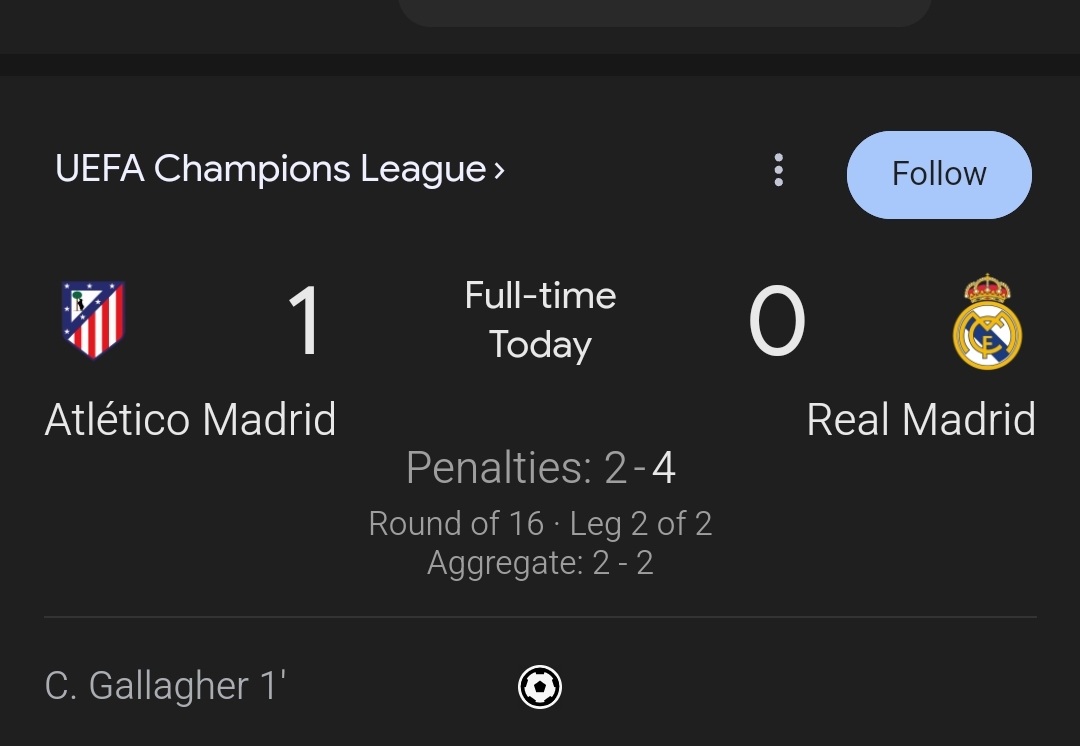The image size is (1080, 746).
Task: Select the Atlético Madrid team name
Action: tap(190, 419)
